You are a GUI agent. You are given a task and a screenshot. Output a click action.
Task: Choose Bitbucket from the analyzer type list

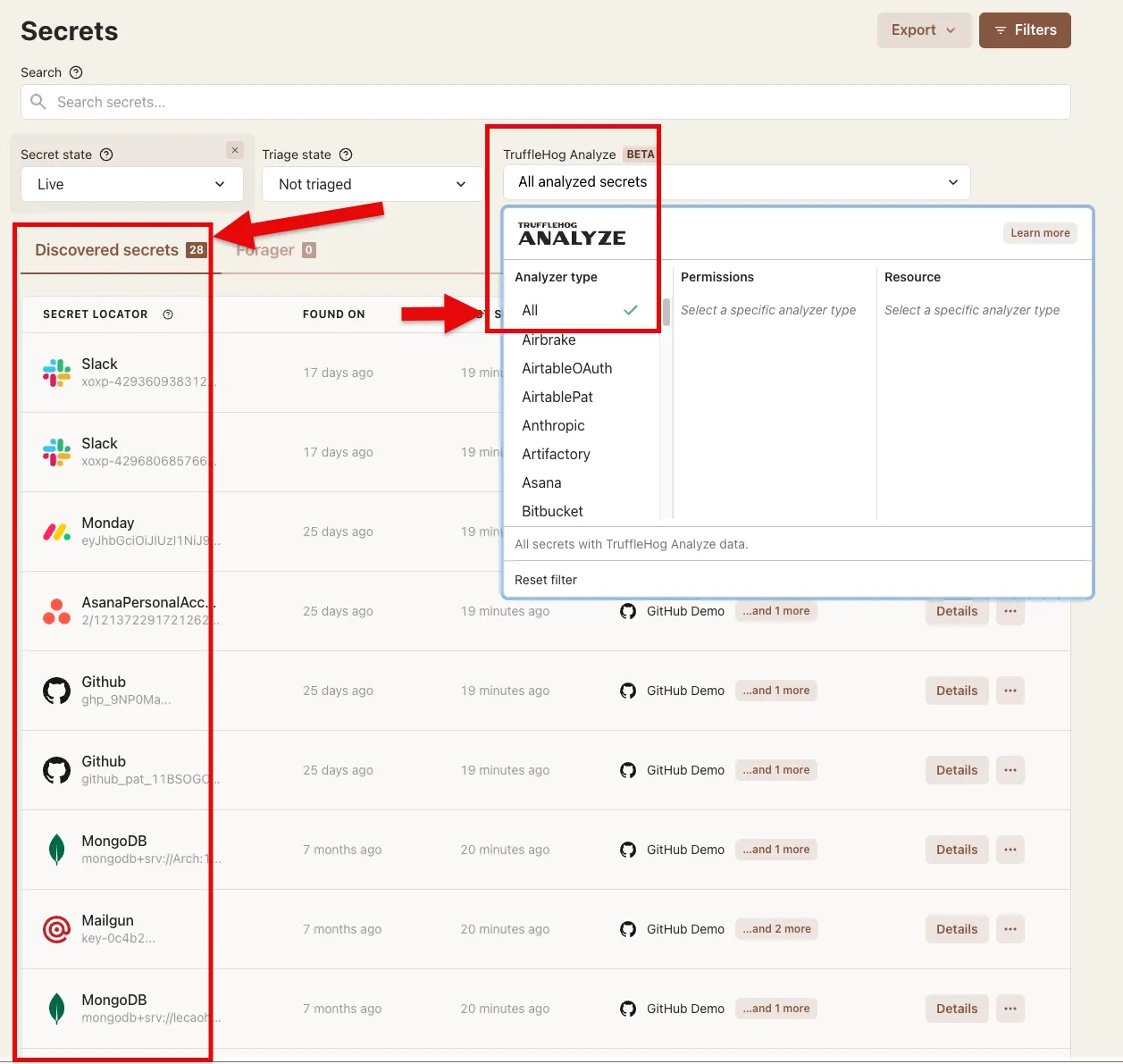(x=552, y=511)
